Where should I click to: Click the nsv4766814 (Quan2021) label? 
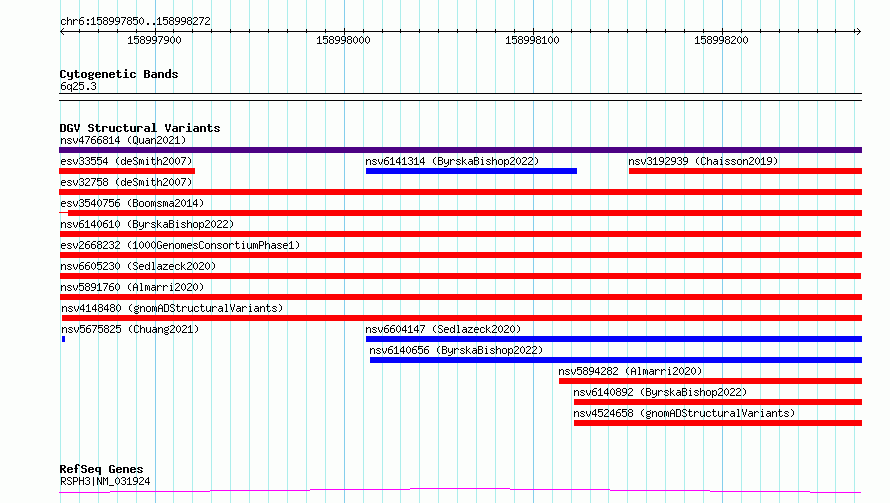(123, 140)
